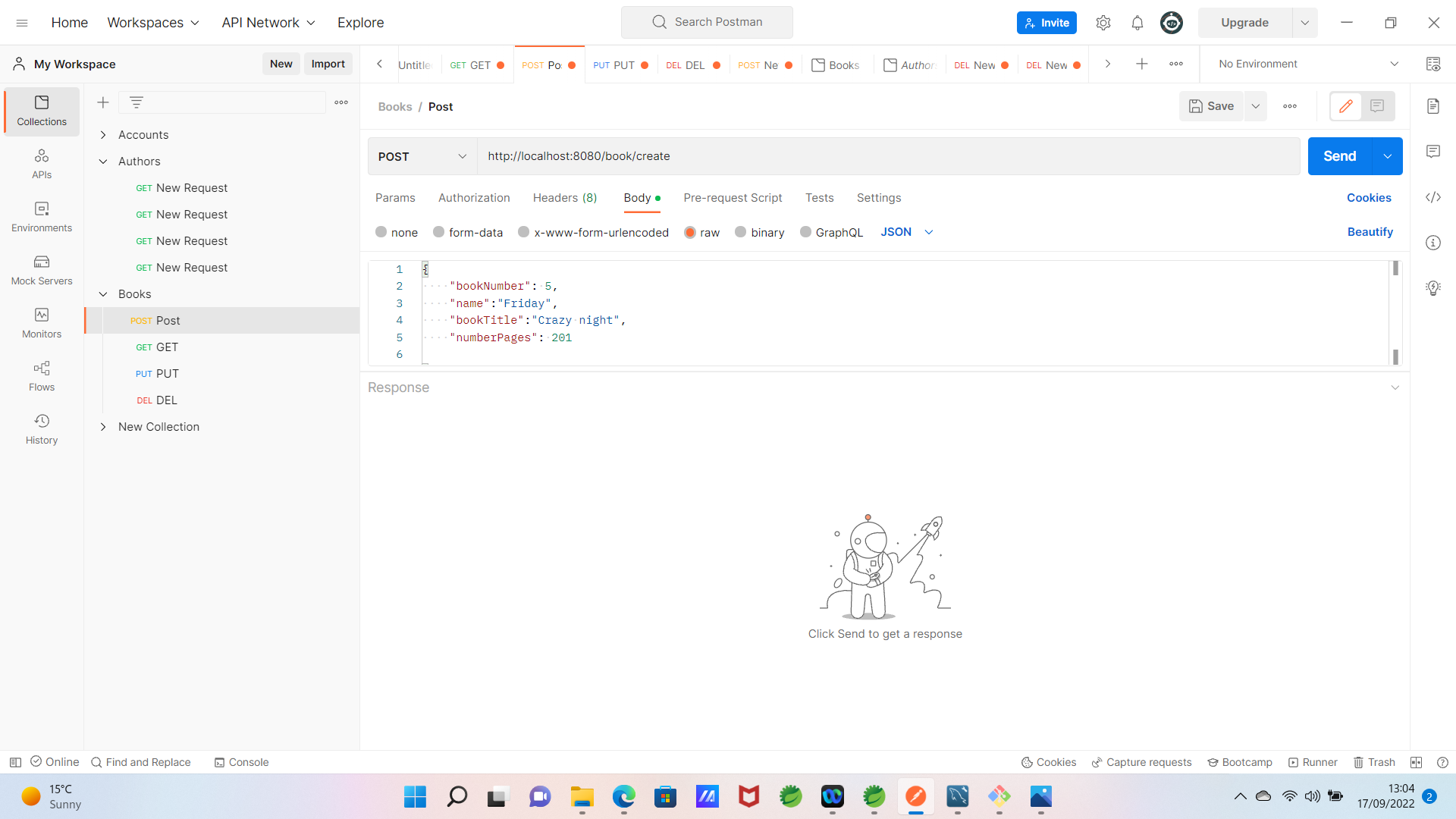Click the Invite button
This screenshot has height=819, width=1456.
(x=1046, y=23)
